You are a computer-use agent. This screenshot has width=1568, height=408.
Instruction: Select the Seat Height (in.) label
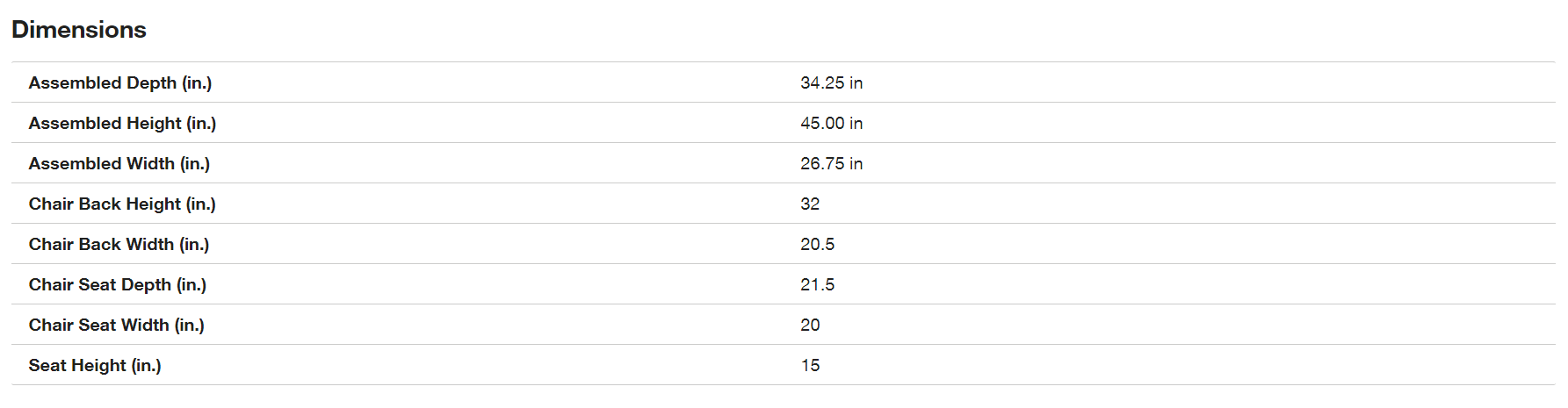point(95,365)
